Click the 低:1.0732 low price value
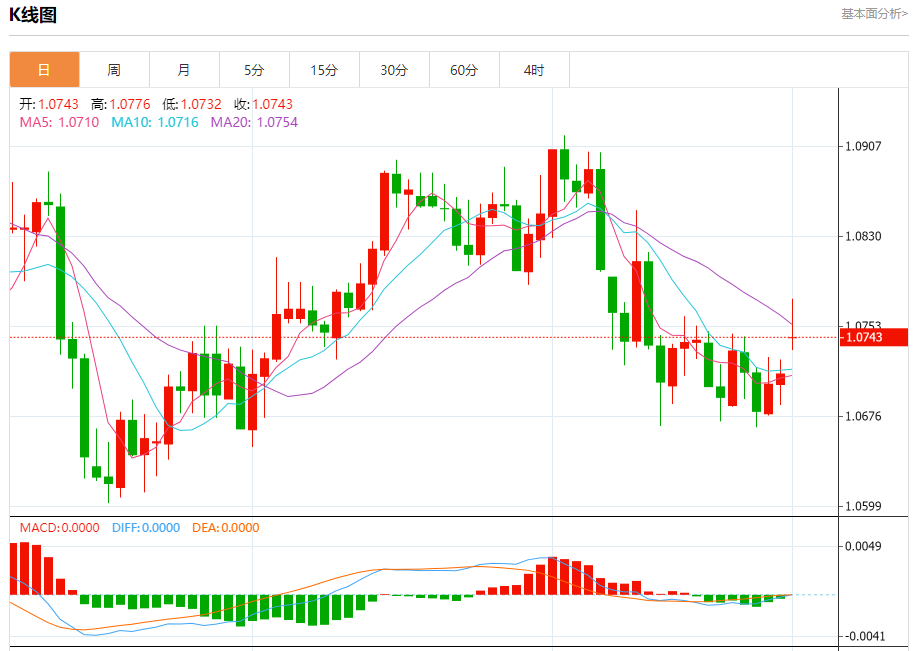 click(192, 105)
